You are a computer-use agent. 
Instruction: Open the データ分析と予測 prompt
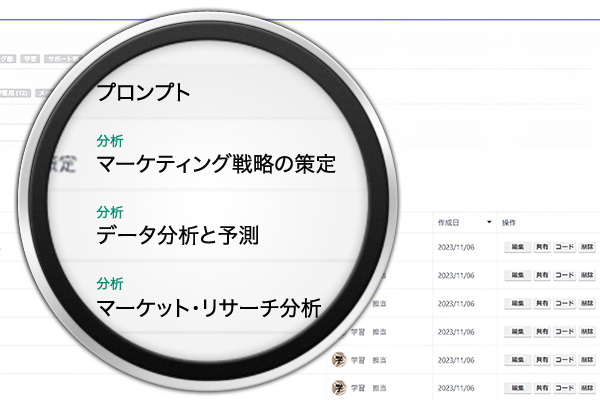coord(178,237)
